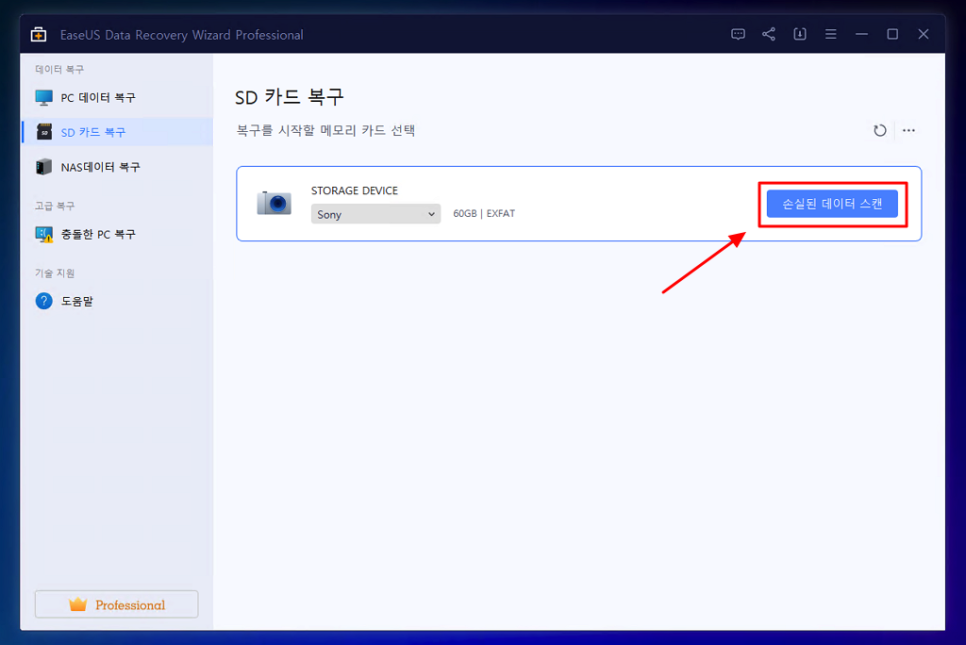Click the 데이터 복구 sidebar section header
Viewport: 966px width, 645px height.
[x=59, y=69]
